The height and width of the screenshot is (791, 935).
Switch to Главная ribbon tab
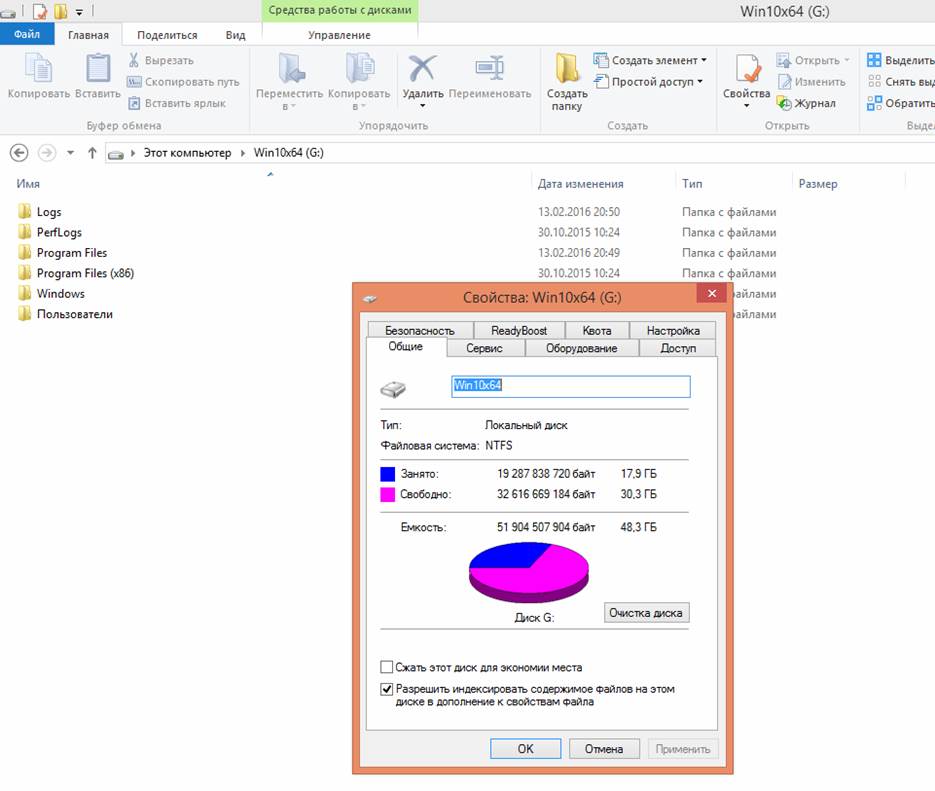pos(88,35)
